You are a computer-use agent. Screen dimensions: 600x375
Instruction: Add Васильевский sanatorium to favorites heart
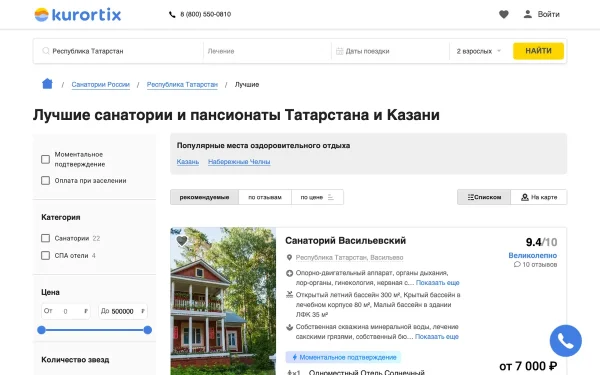coord(182,240)
